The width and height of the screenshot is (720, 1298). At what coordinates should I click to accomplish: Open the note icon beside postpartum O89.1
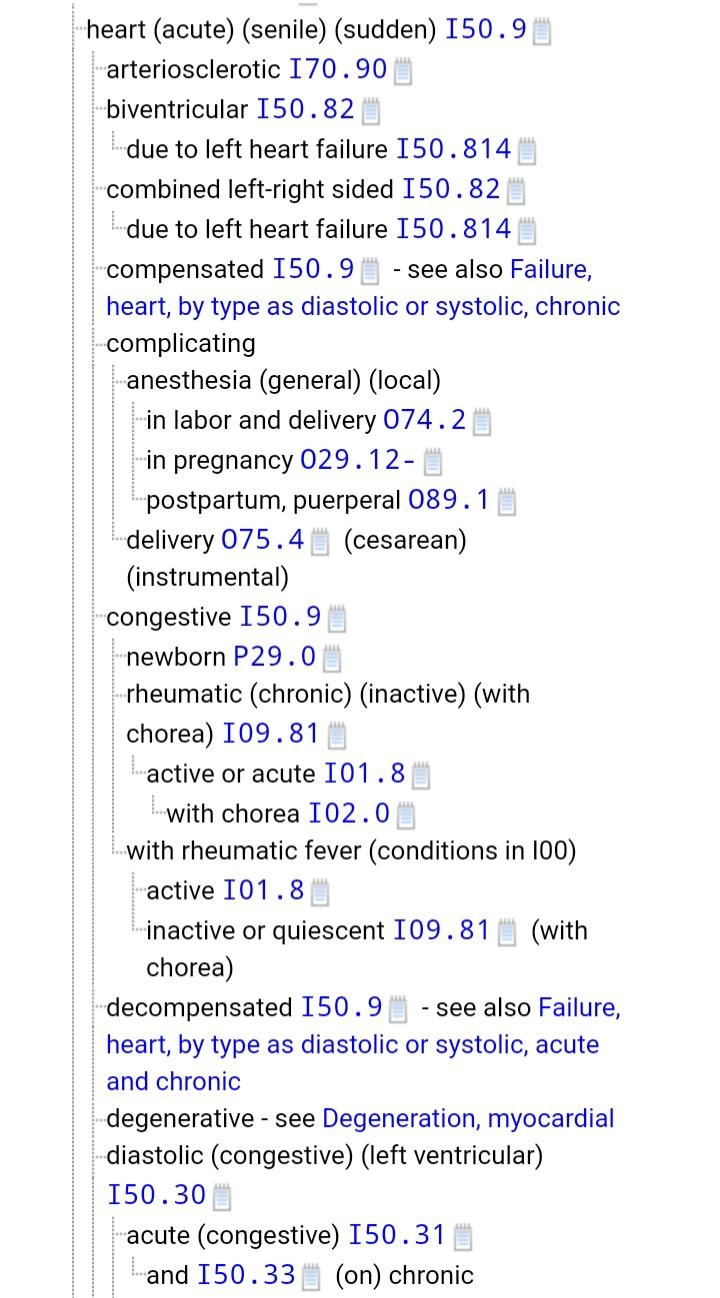[506, 502]
